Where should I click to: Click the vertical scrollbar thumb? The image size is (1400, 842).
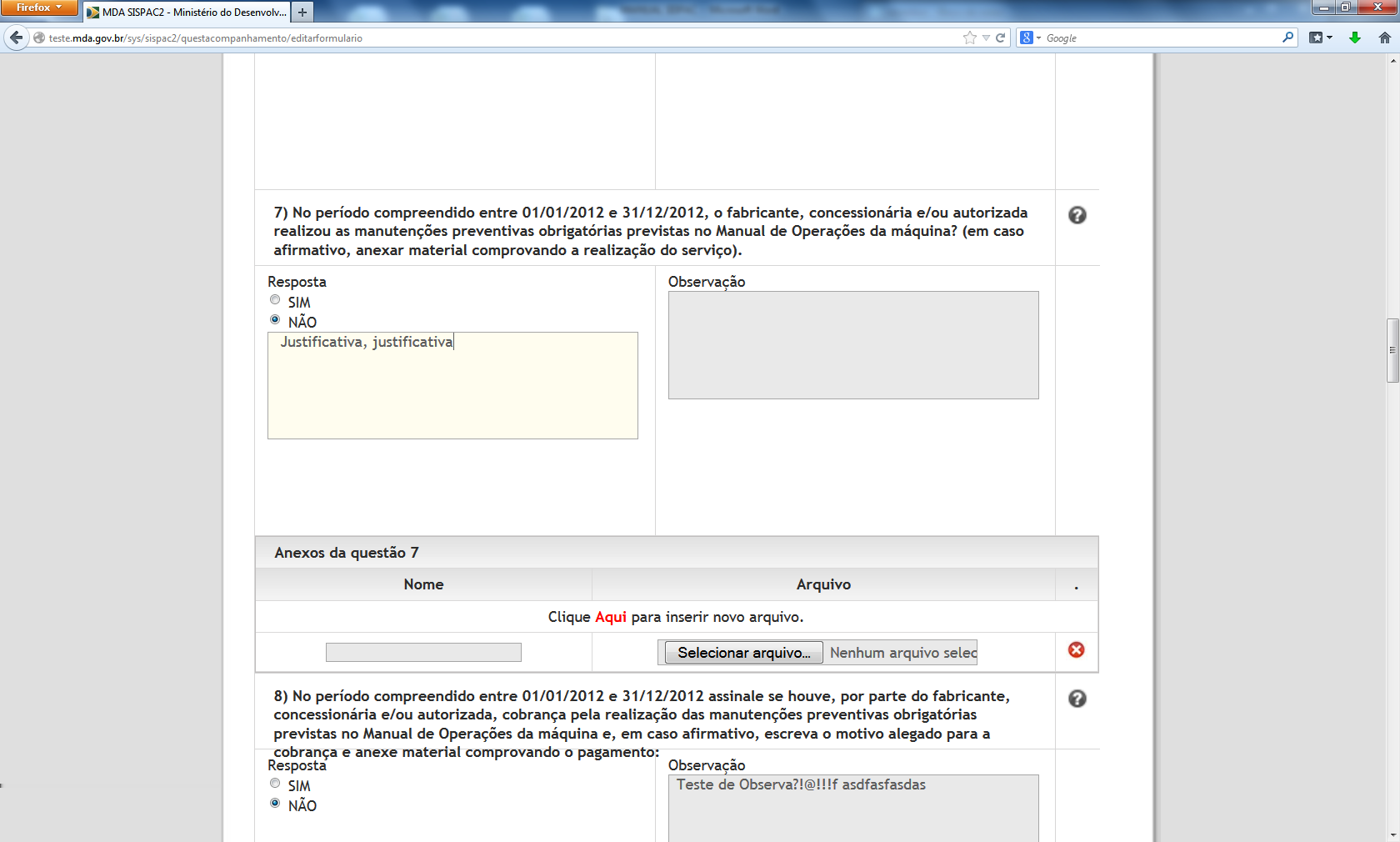[x=1392, y=350]
